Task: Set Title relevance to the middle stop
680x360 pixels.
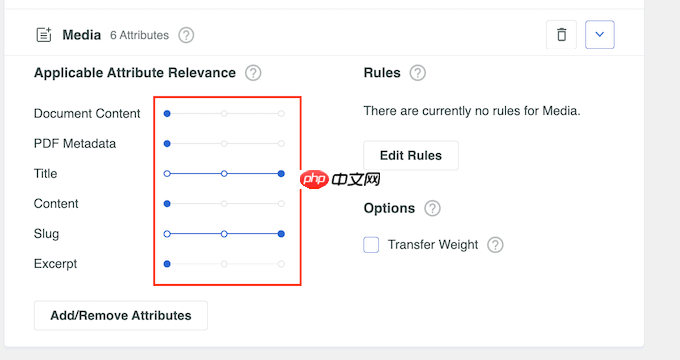Action: (x=224, y=173)
